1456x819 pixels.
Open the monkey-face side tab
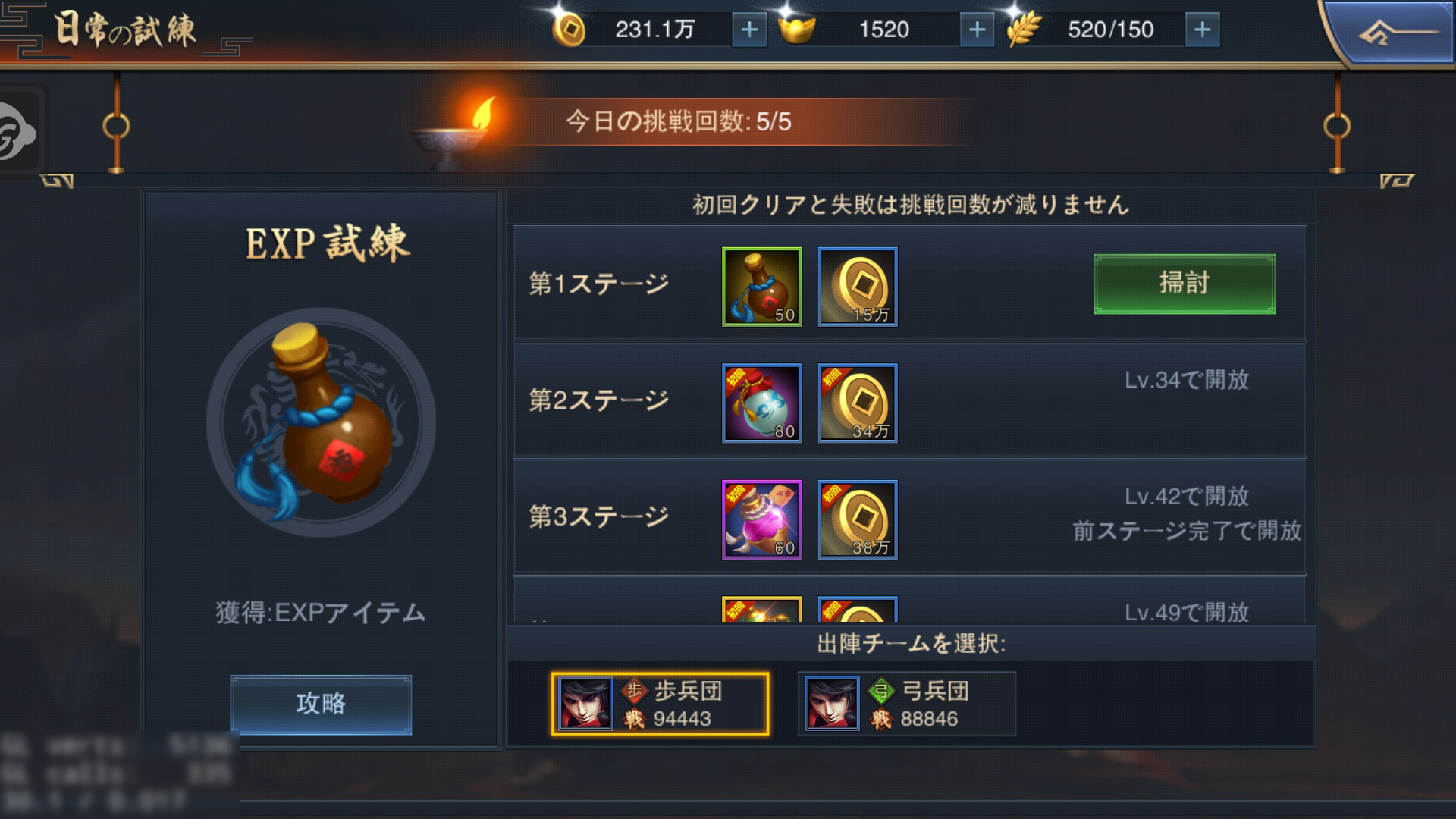click(18, 130)
